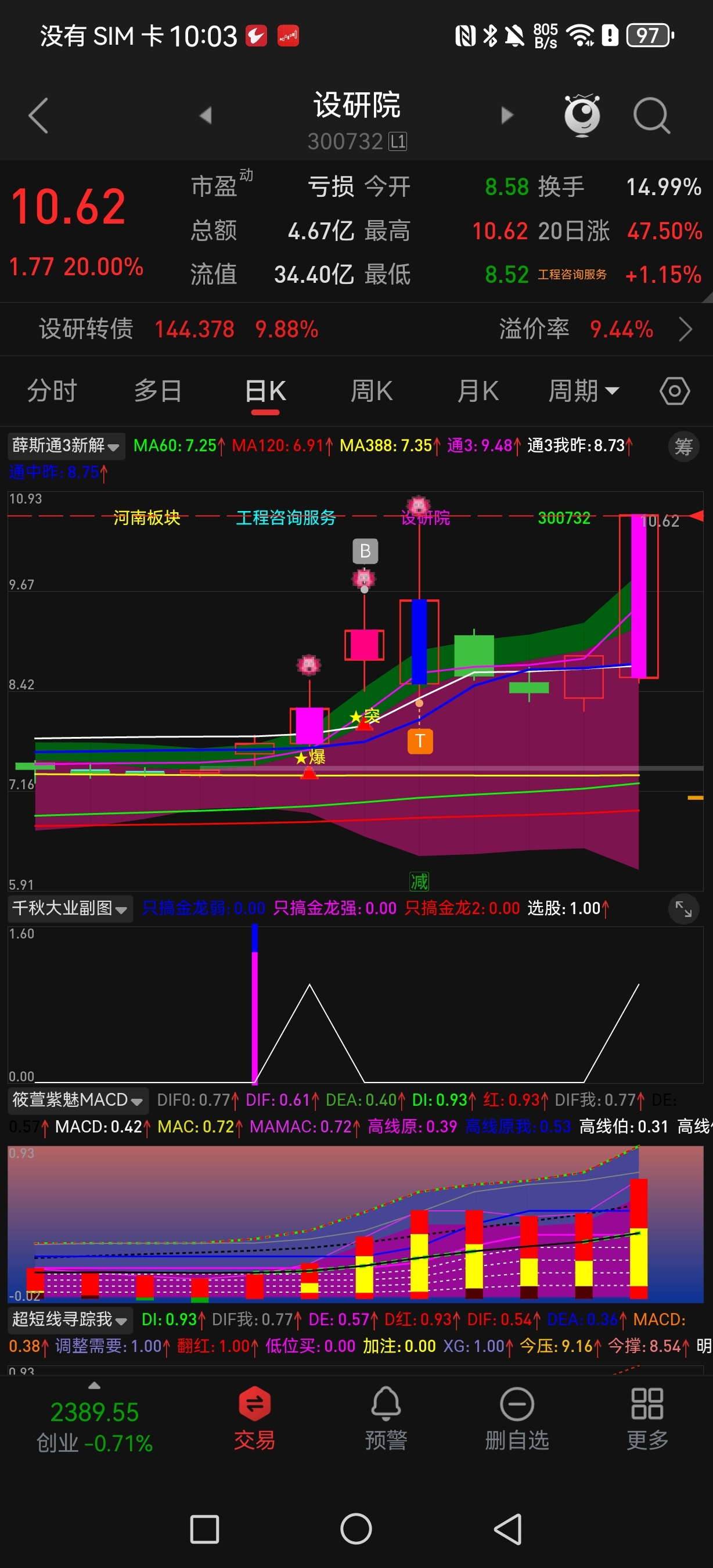The image size is (713, 1568).
Task: Tap the 工程咨询服务 sector link in the quote panel
Action: (x=572, y=275)
